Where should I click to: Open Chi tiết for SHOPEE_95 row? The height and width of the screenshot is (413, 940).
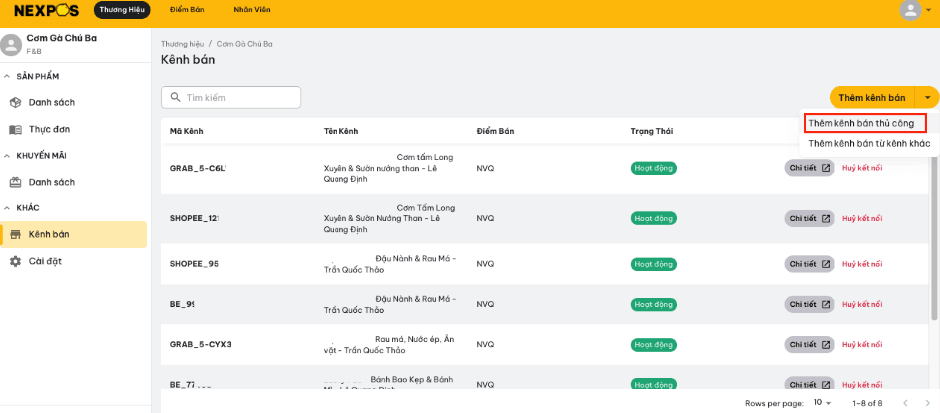809,264
